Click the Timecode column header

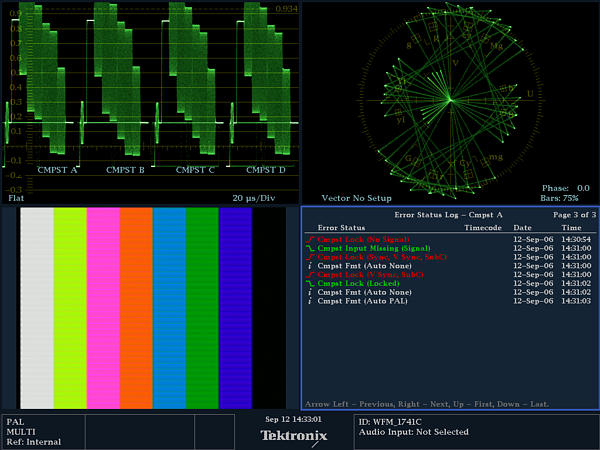point(482,228)
